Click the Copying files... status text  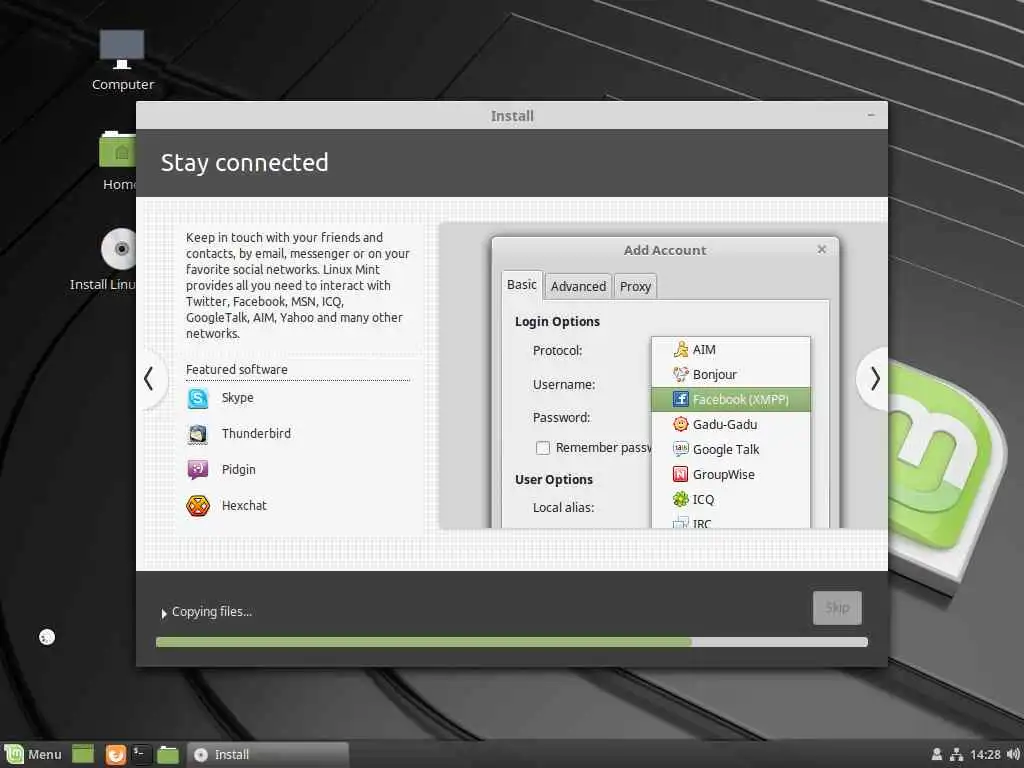212,612
